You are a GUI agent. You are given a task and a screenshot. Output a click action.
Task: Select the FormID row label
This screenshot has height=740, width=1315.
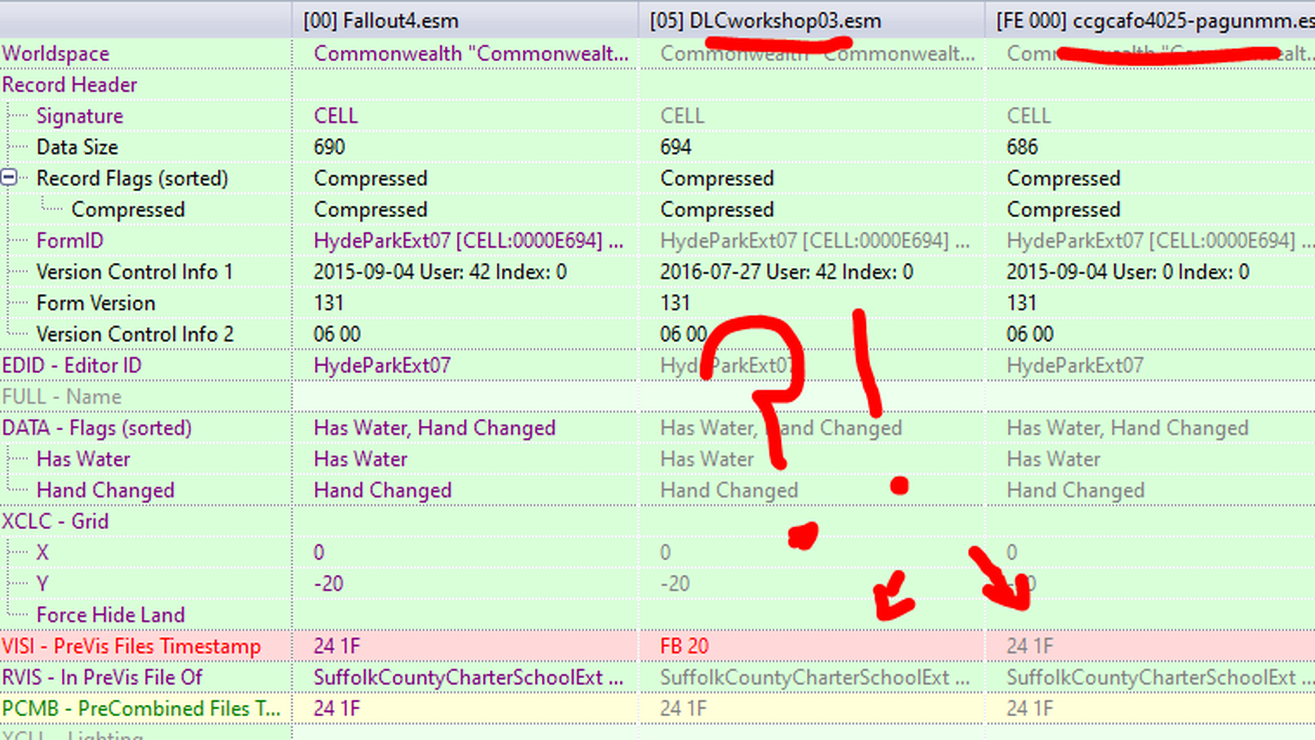pyautogui.click(x=69, y=241)
